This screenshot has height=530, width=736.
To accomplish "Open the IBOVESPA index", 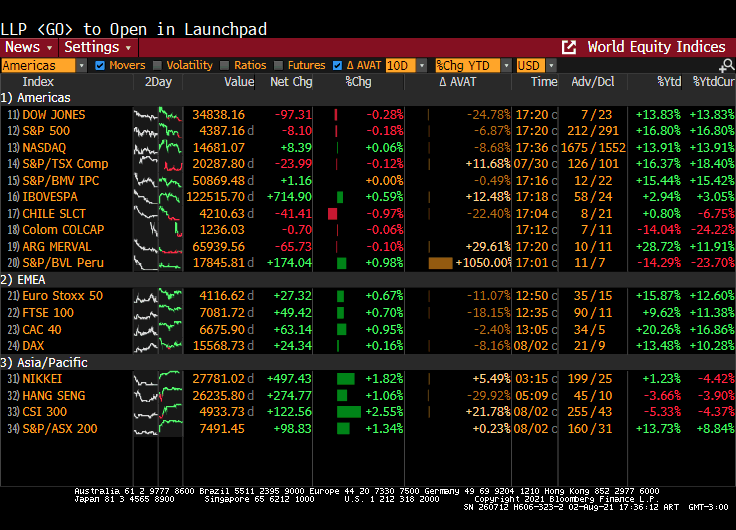I will click(50, 197).
